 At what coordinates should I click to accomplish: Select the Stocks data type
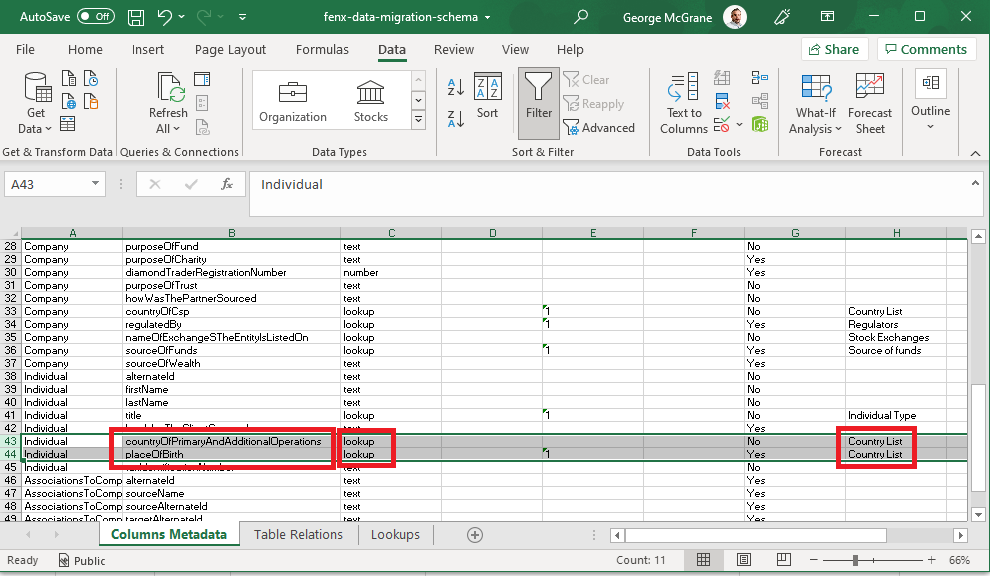point(370,102)
